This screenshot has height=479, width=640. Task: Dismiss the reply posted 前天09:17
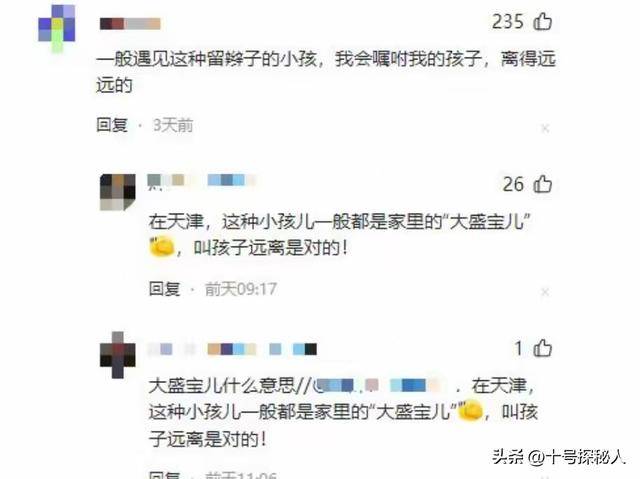coord(545,292)
